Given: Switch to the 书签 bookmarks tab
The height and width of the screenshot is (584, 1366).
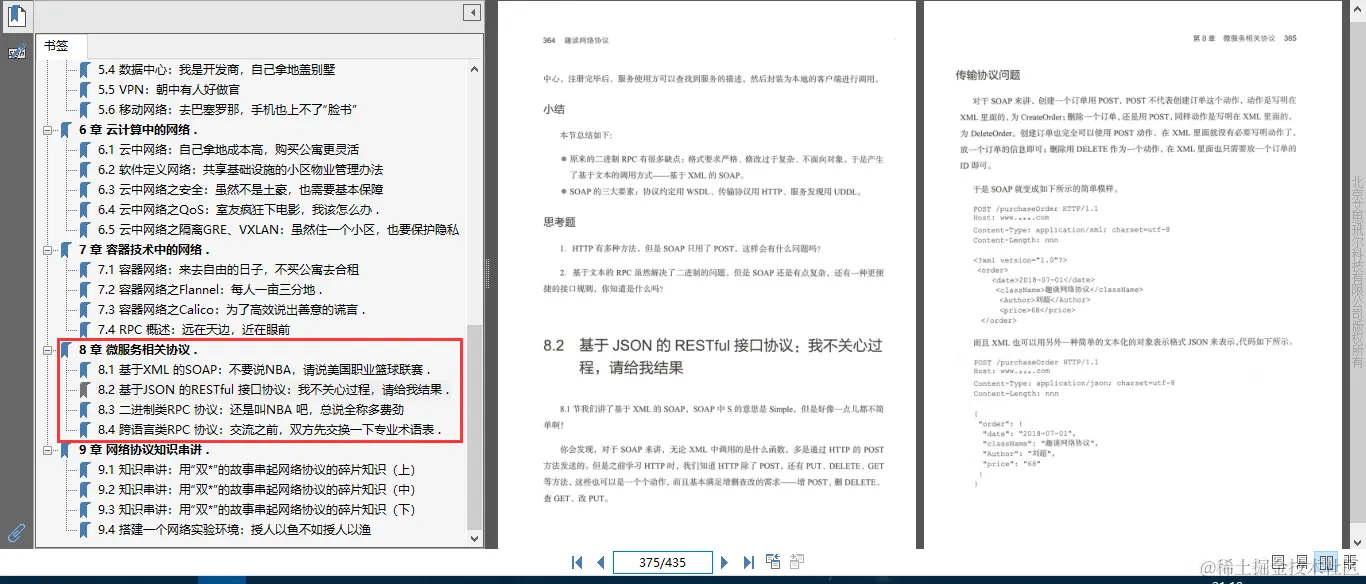Looking at the screenshot, I should [60, 45].
